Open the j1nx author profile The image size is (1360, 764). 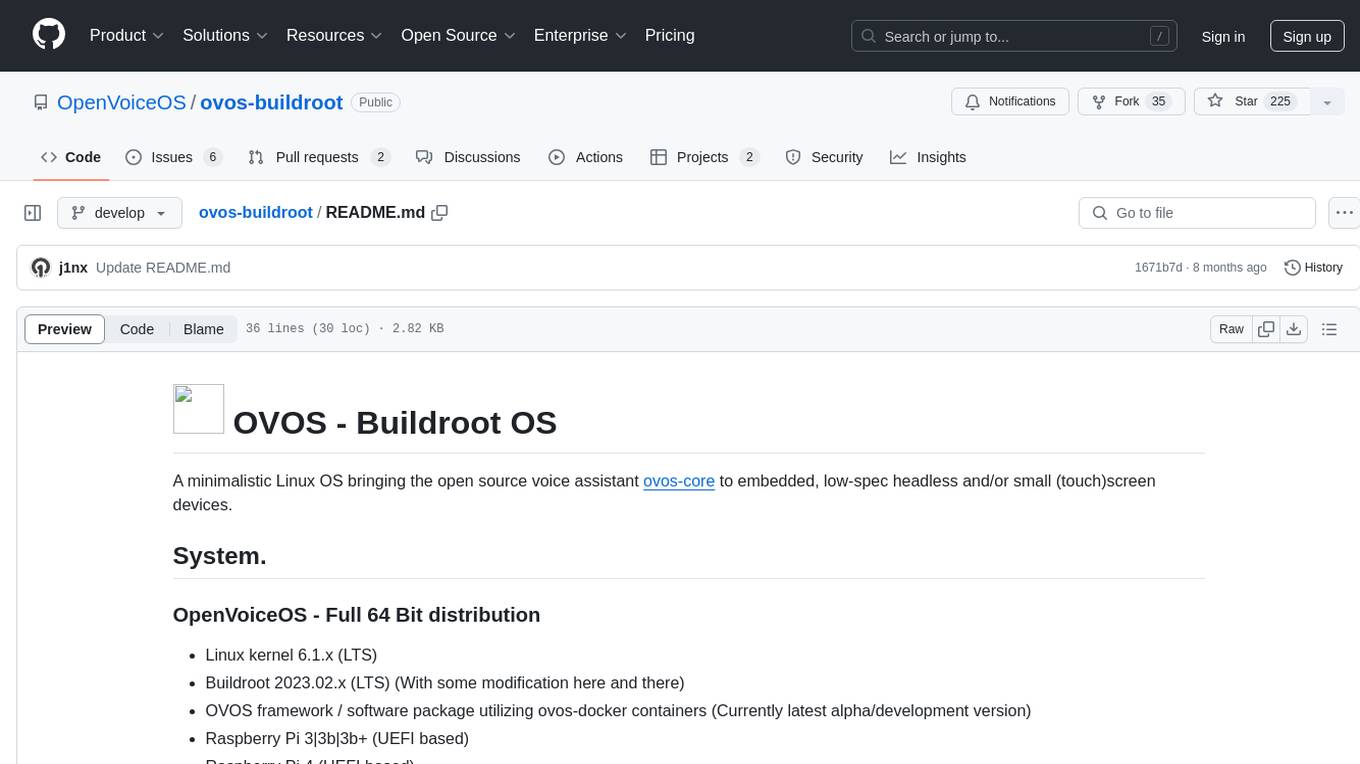[x=73, y=268]
